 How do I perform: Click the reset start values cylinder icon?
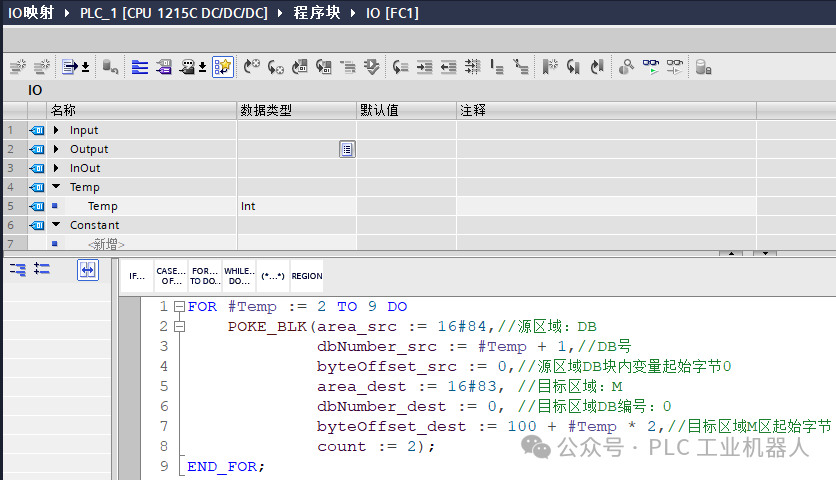(x=110, y=67)
